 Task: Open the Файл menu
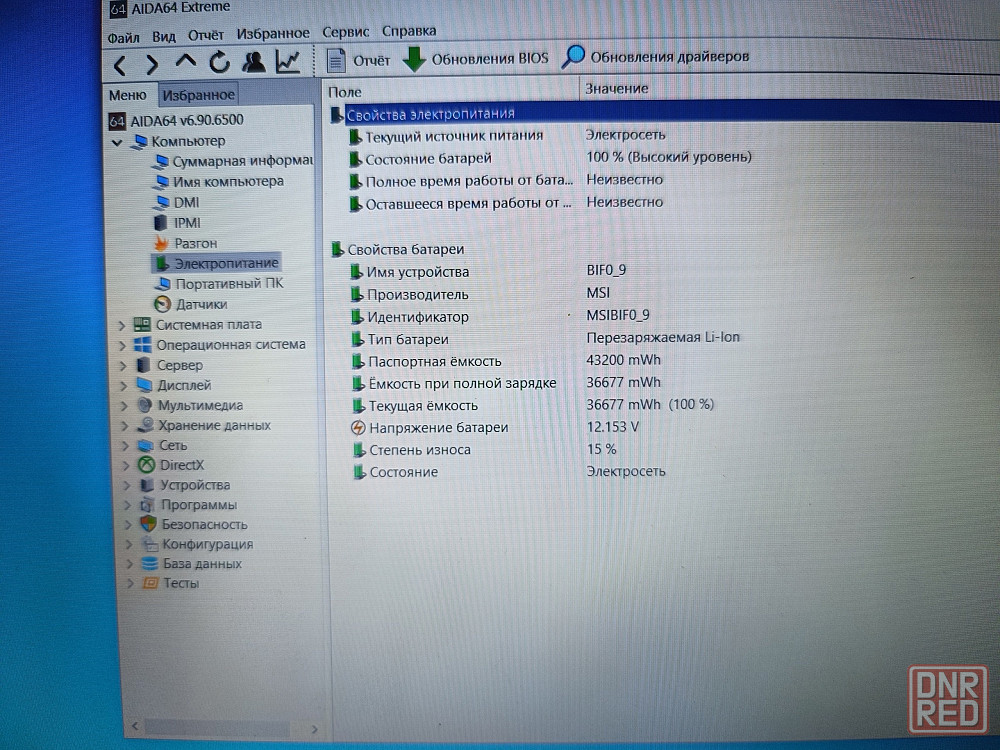tap(123, 37)
